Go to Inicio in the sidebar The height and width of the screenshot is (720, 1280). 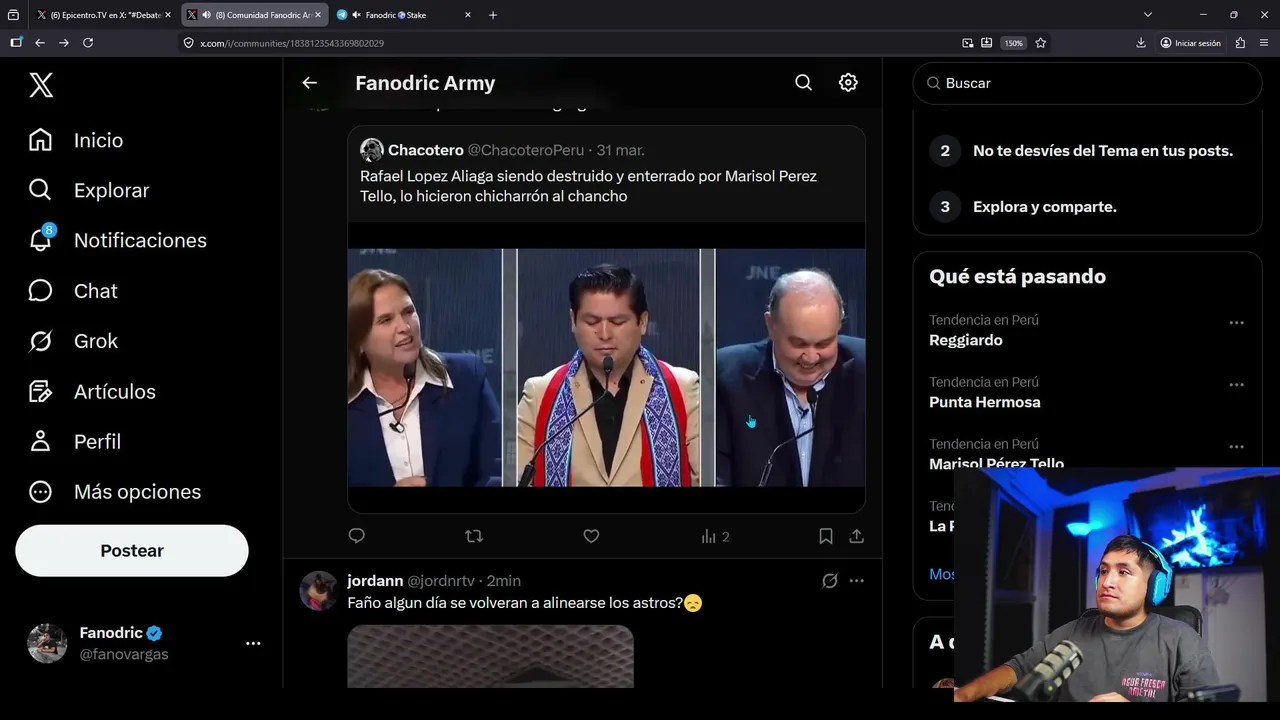pos(76,140)
